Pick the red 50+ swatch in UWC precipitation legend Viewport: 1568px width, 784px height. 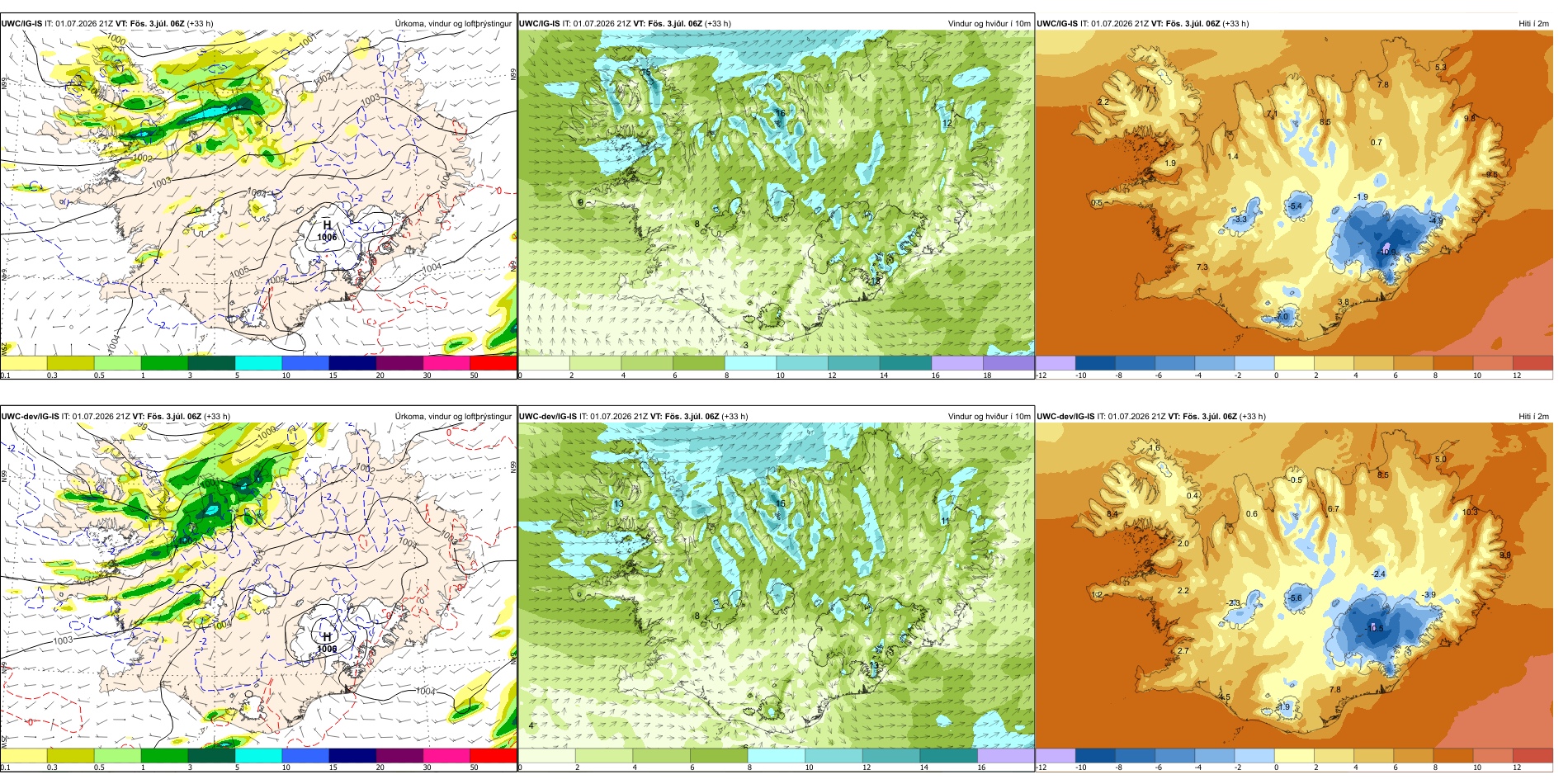pyautogui.click(x=493, y=363)
